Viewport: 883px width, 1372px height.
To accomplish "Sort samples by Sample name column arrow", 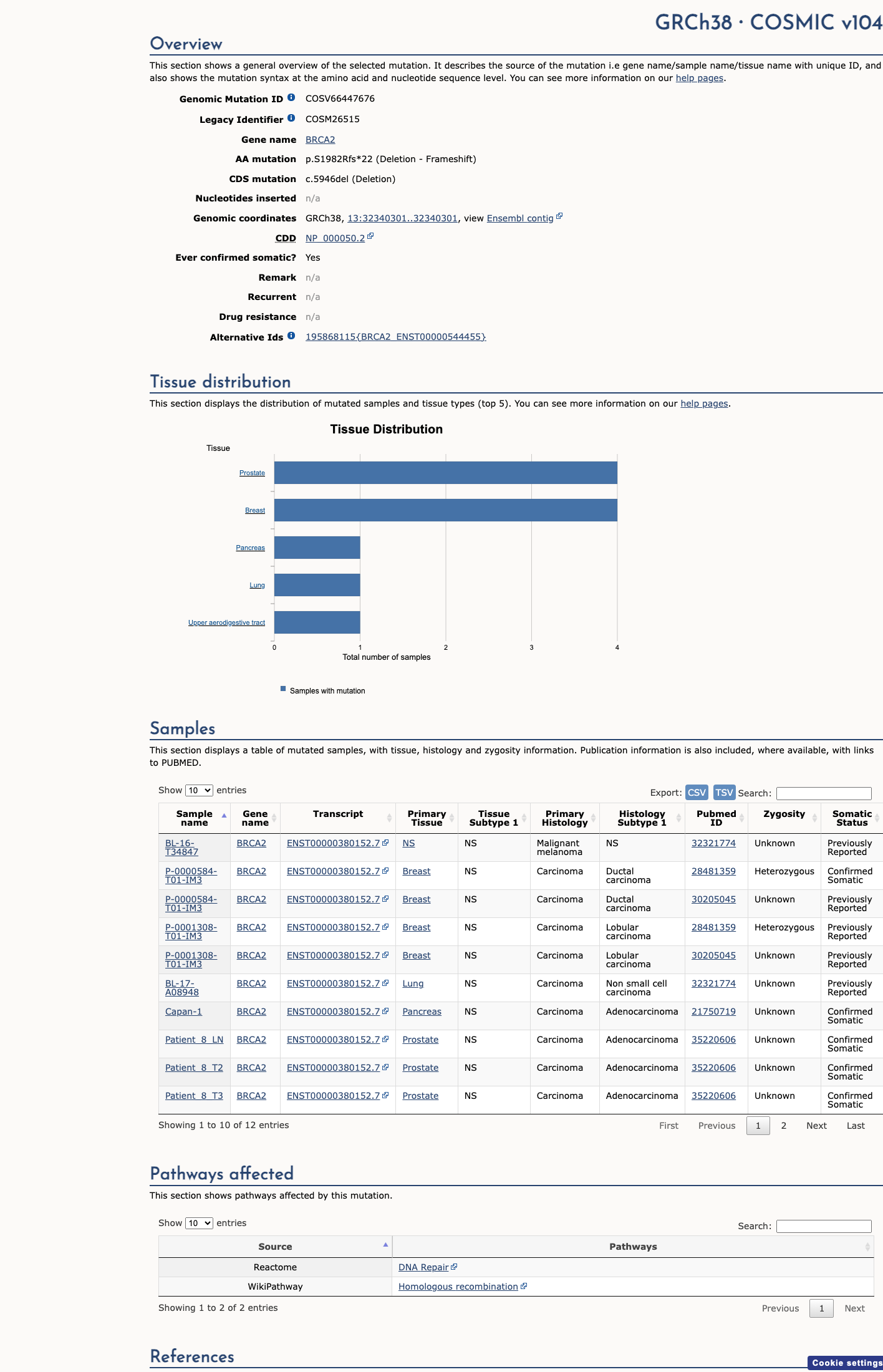I will click(x=224, y=816).
